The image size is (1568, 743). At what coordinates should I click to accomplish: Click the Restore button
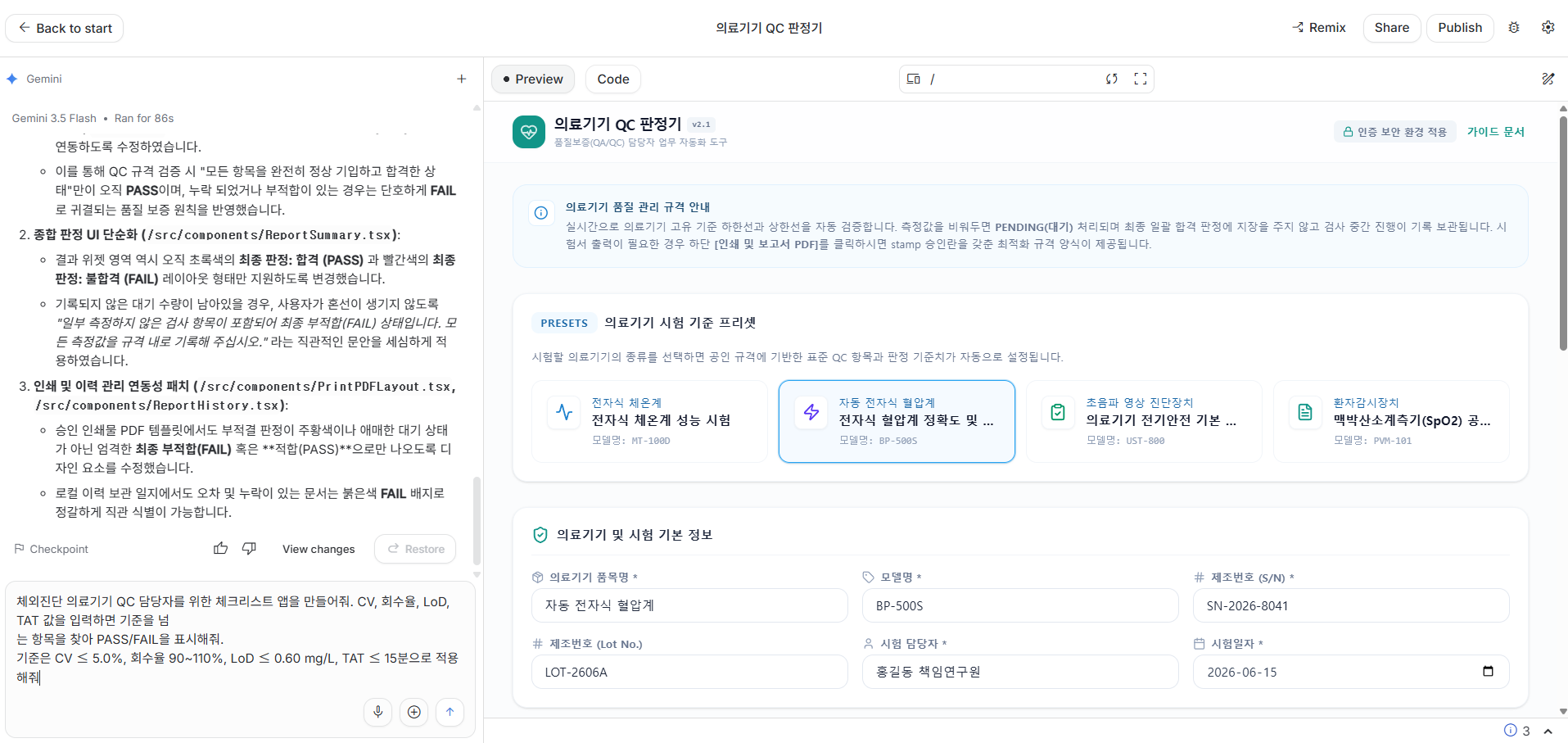click(x=415, y=549)
